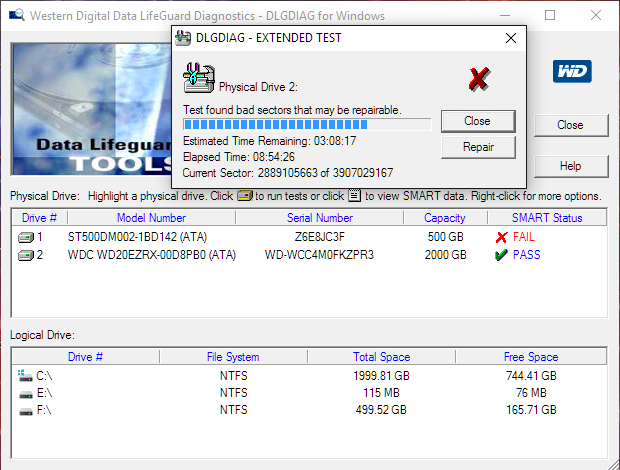
Task: Click 115 MB total space value
Action: click(381, 393)
